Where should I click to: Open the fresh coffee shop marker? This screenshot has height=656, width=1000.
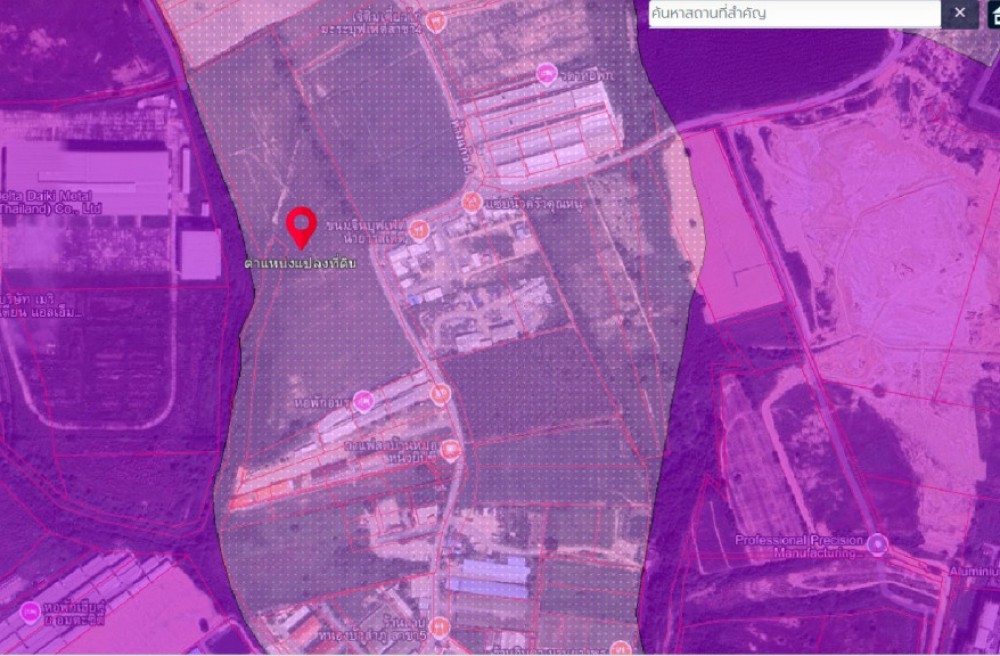click(452, 450)
